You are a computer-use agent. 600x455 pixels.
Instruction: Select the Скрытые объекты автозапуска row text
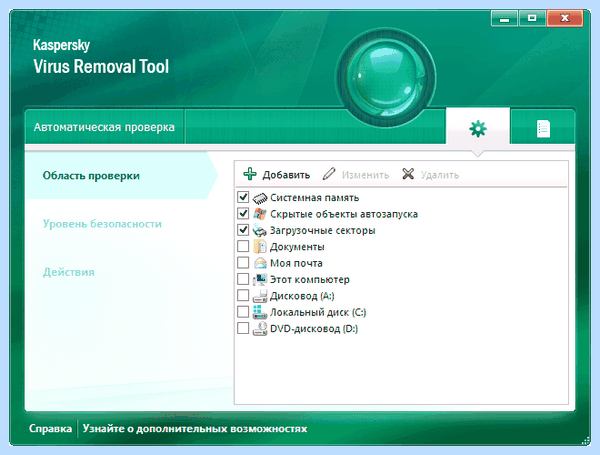344,214
